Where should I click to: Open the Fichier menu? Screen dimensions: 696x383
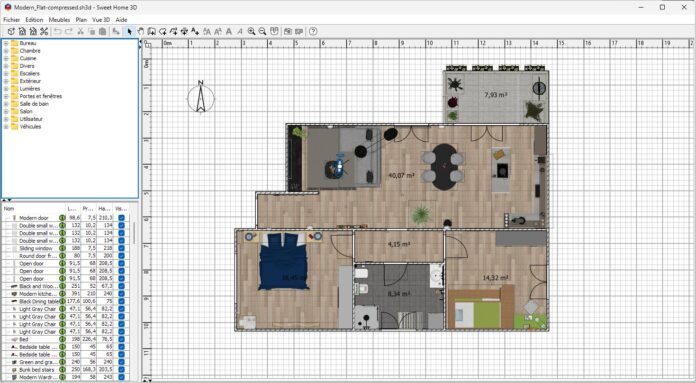pos(12,20)
